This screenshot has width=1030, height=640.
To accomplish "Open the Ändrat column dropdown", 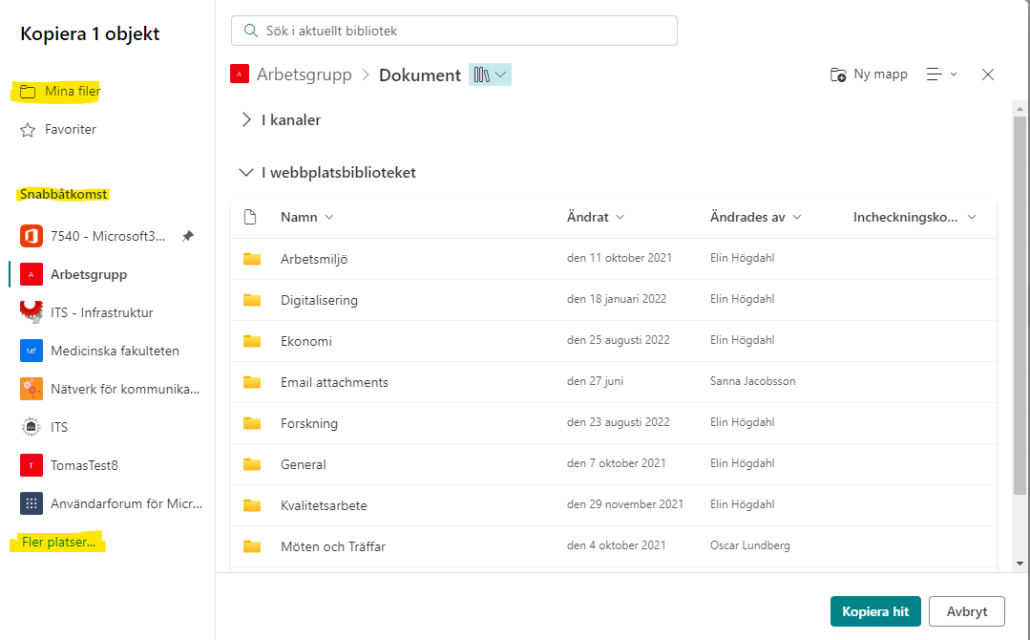I will pos(620,217).
